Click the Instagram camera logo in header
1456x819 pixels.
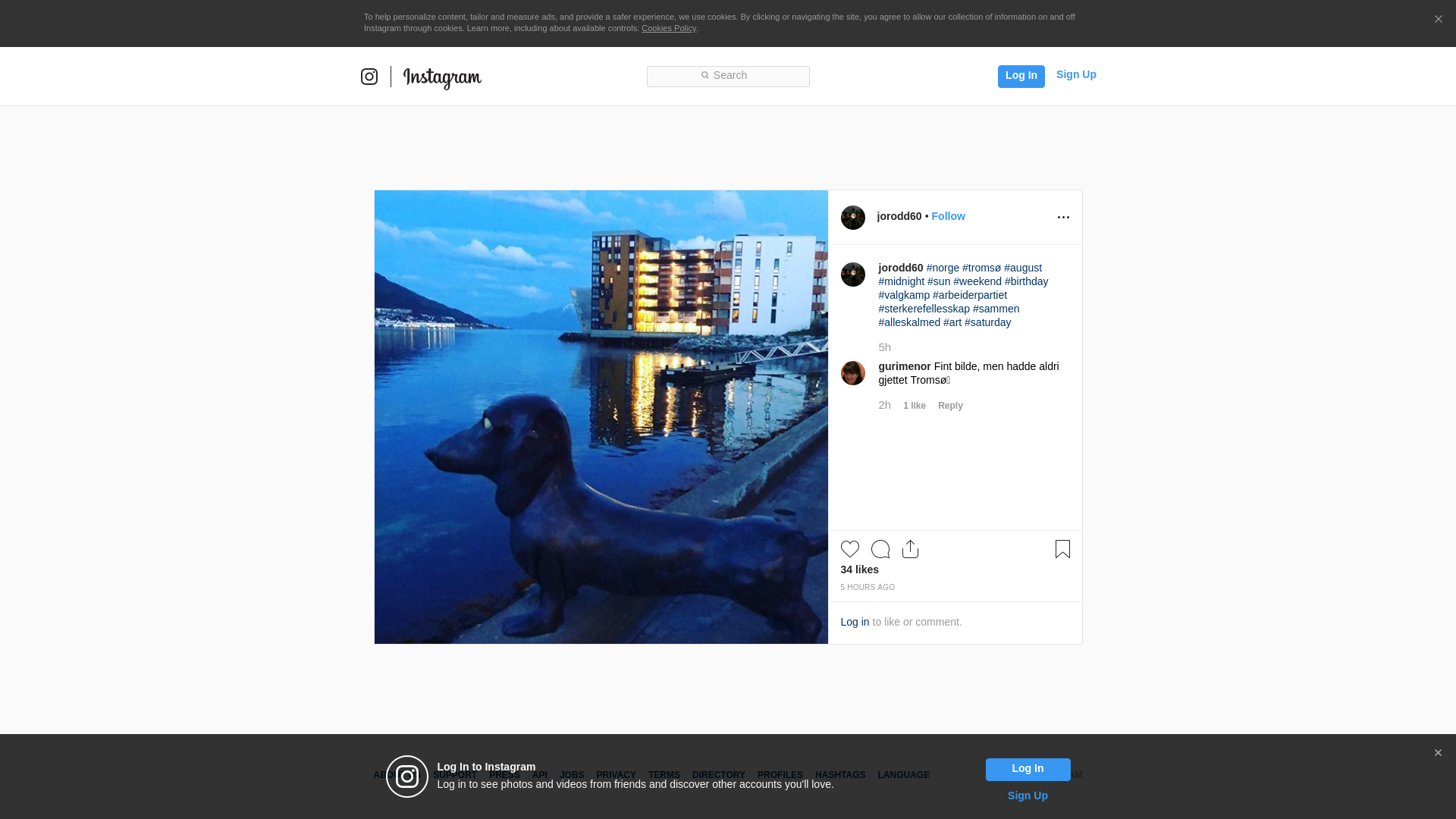[369, 77]
